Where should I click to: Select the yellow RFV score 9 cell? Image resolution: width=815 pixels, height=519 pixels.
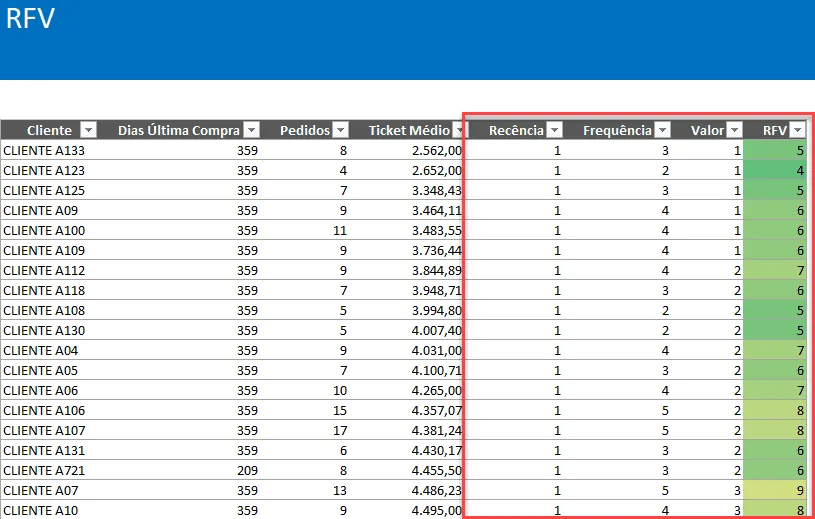[x=775, y=490]
